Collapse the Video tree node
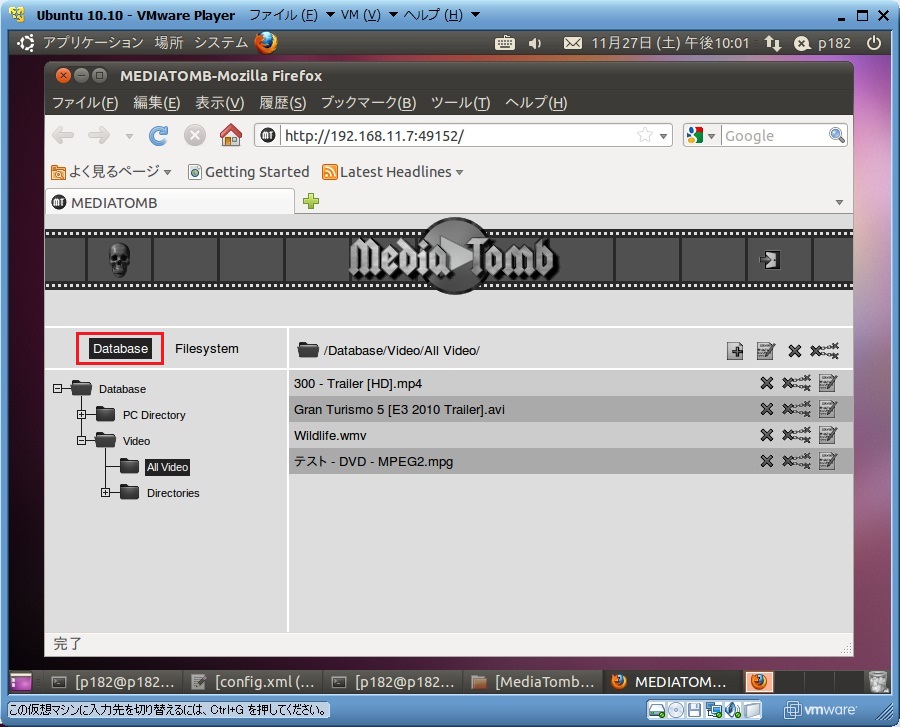The image size is (900, 727). (82, 440)
